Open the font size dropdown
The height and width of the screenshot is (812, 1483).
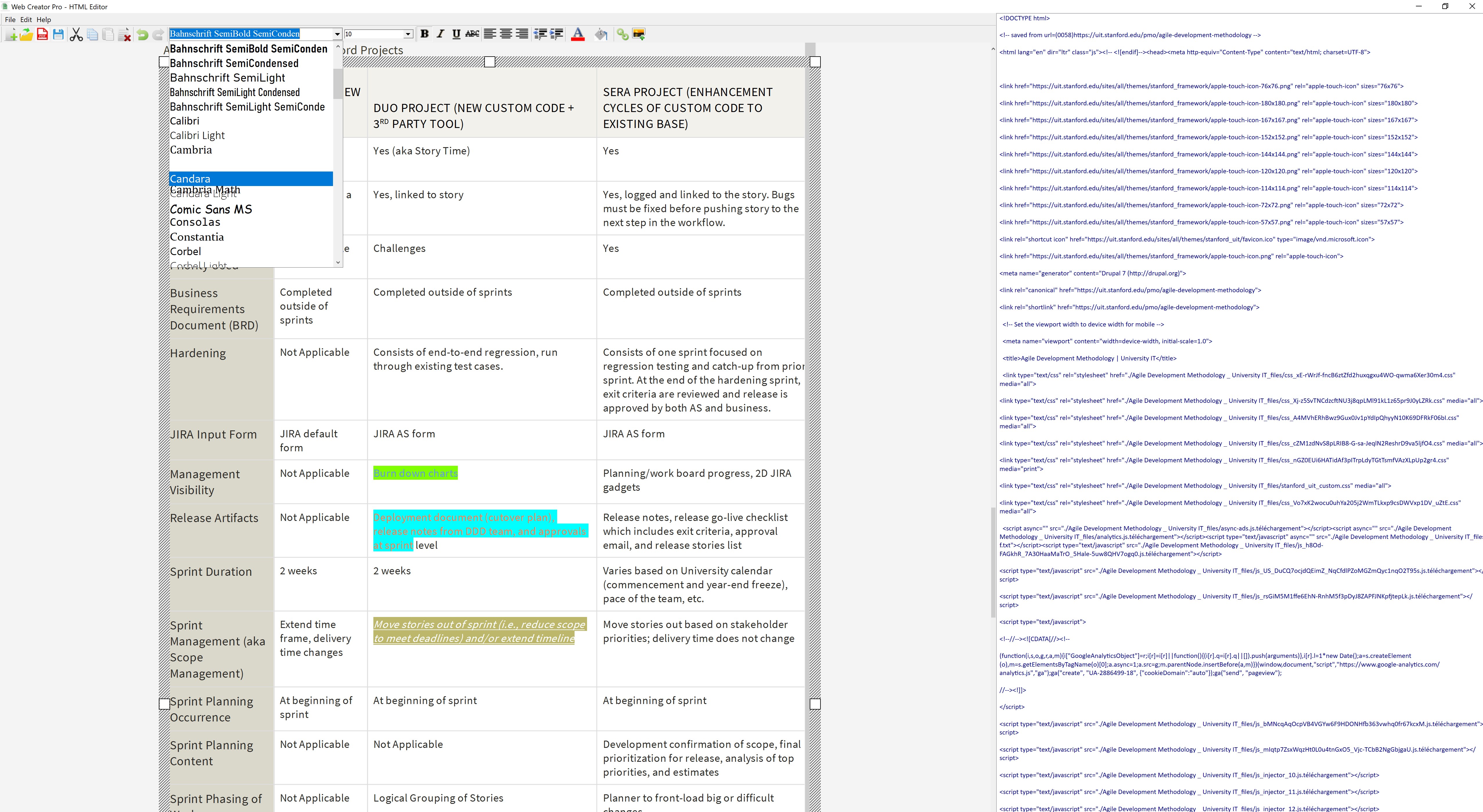click(408, 34)
